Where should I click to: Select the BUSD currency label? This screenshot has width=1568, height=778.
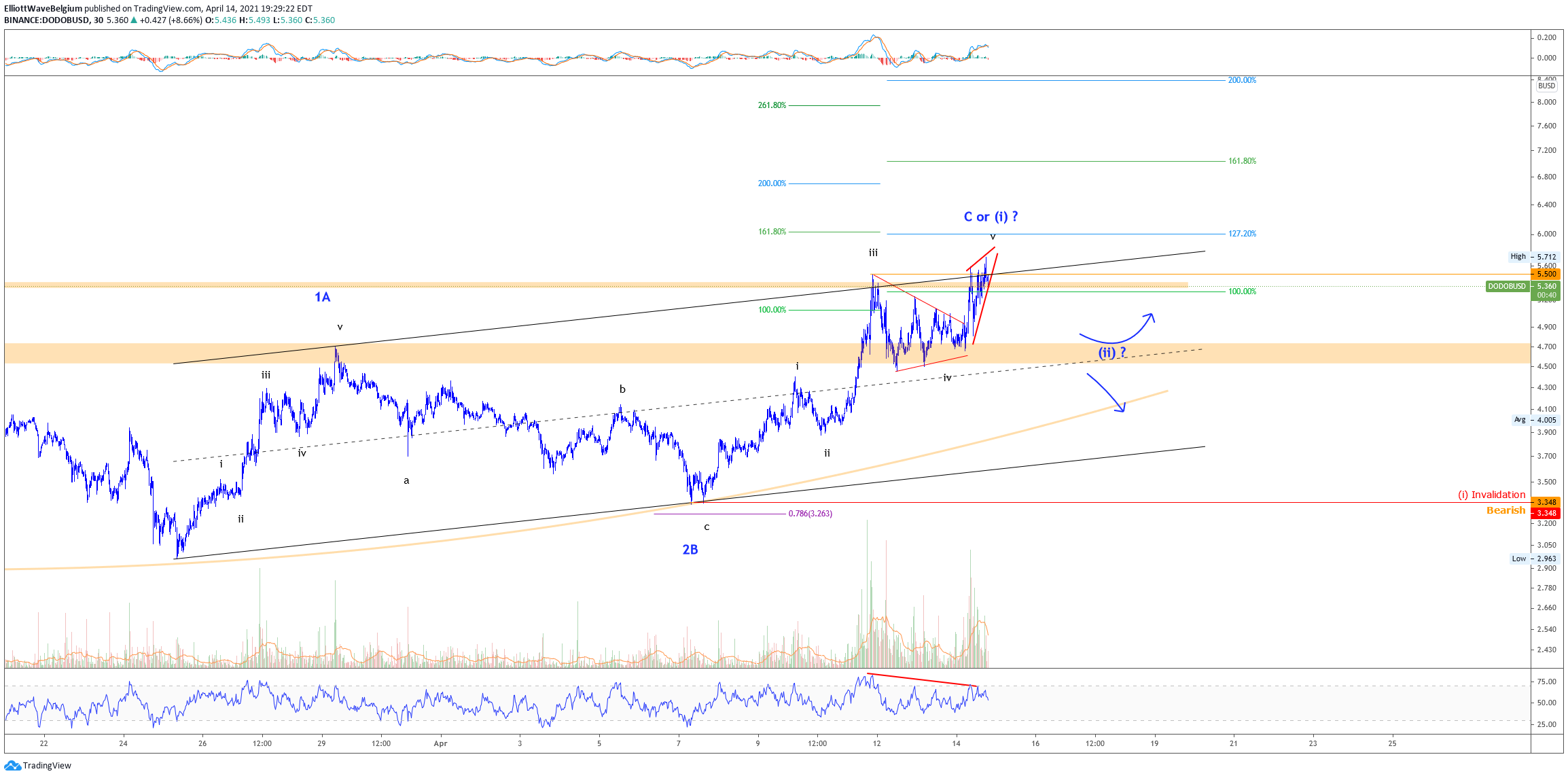1547,86
